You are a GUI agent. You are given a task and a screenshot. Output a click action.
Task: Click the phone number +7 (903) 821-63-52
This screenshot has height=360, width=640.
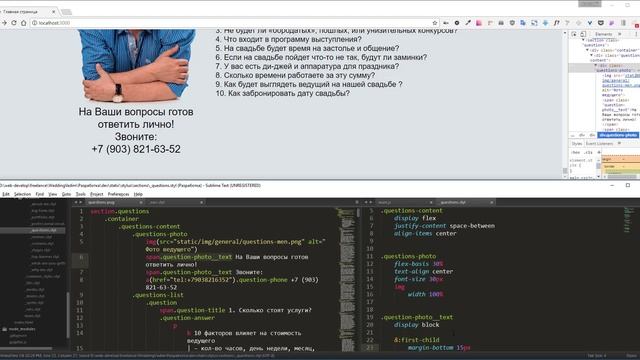(x=136, y=149)
